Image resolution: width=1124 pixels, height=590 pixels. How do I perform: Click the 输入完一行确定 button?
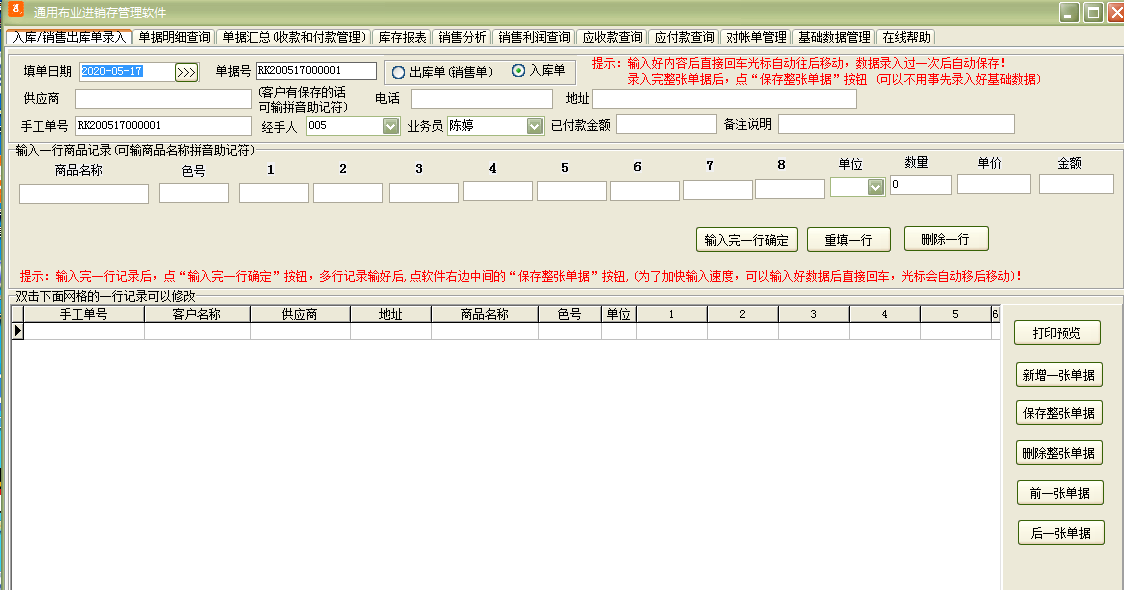[746, 239]
